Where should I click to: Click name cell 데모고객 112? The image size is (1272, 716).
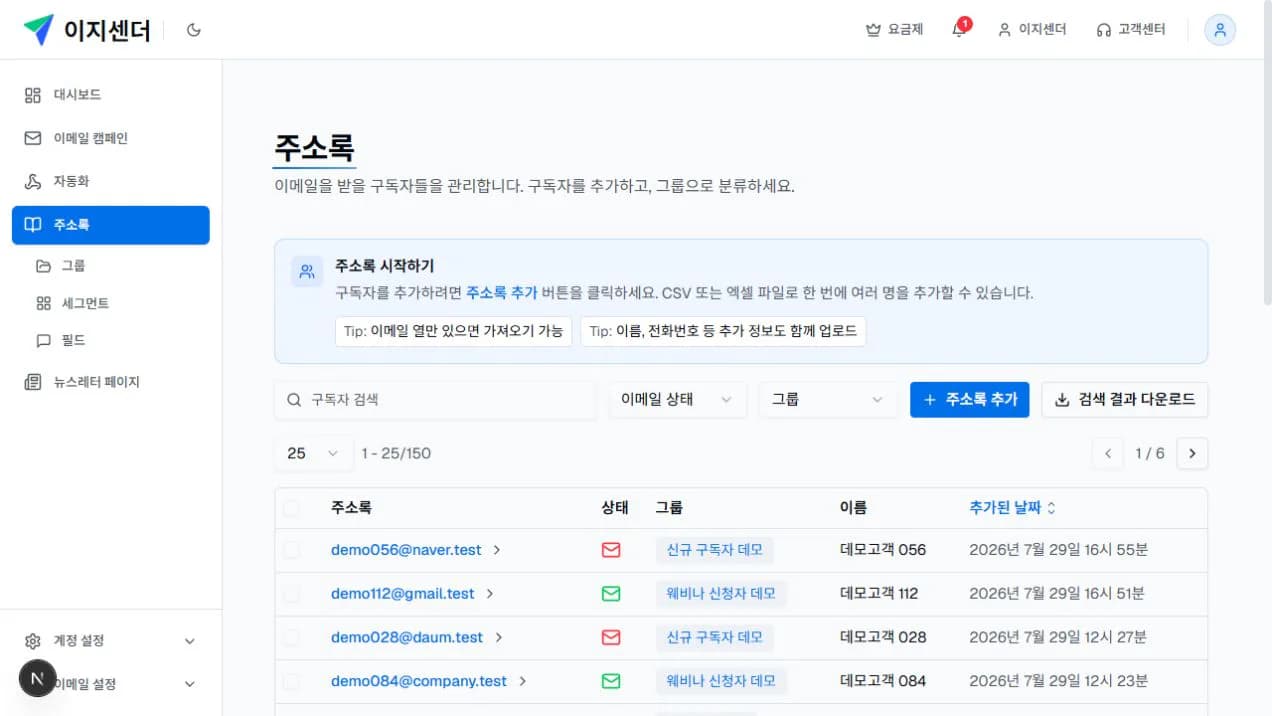click(x=879, y=594)
